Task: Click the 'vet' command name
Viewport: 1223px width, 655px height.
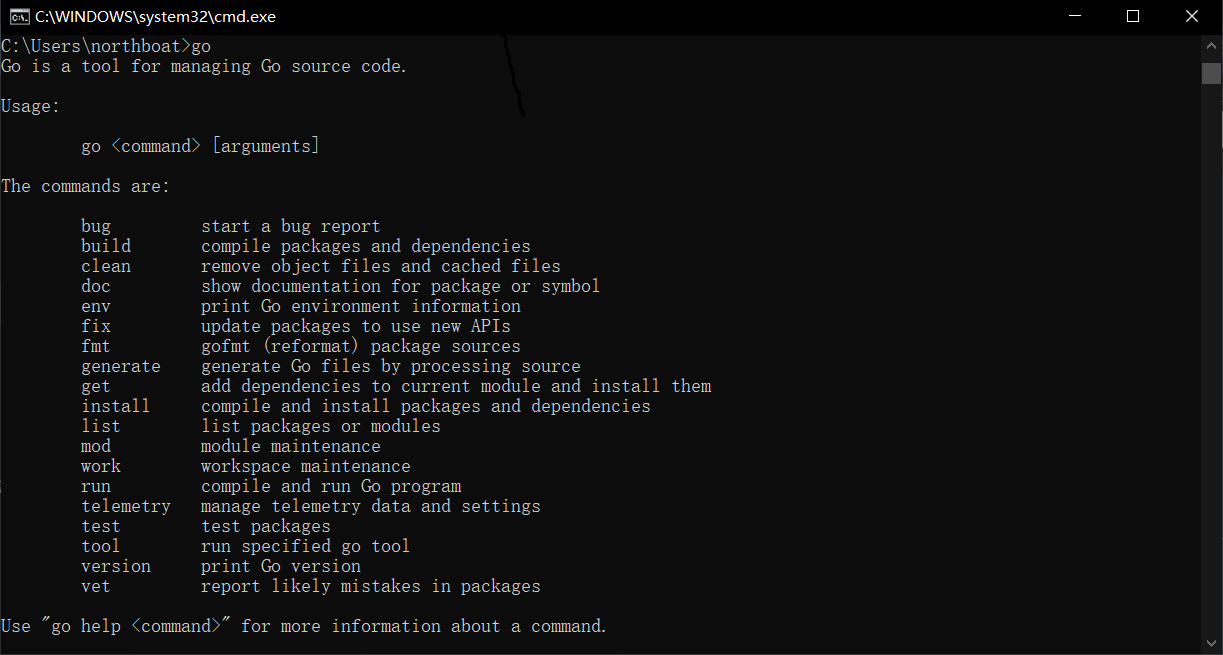Action: pyautogui.click(x=96, y=586)
